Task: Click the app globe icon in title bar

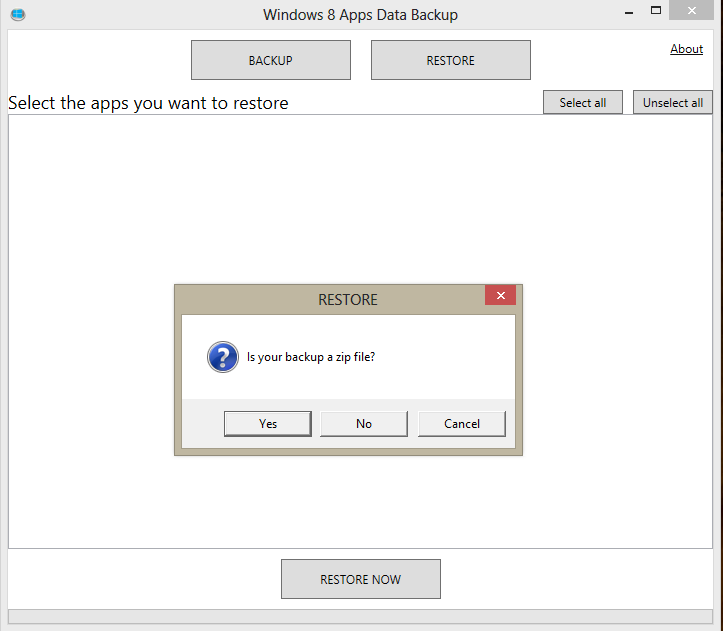Action: (18, 14)
